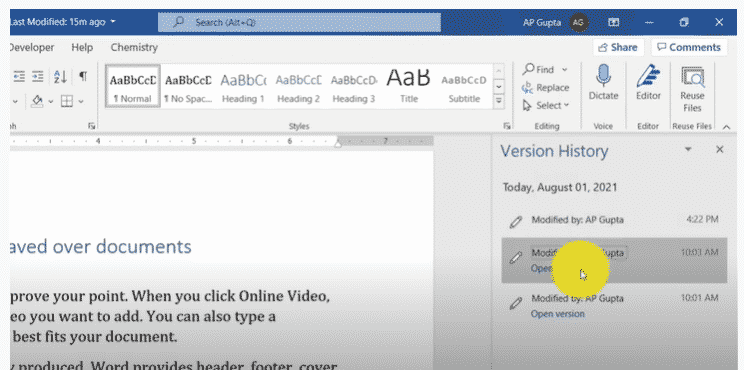Viewport: 744px width, 370px height.
Task: Click the AG account avatar
Action: pos(578,22)
